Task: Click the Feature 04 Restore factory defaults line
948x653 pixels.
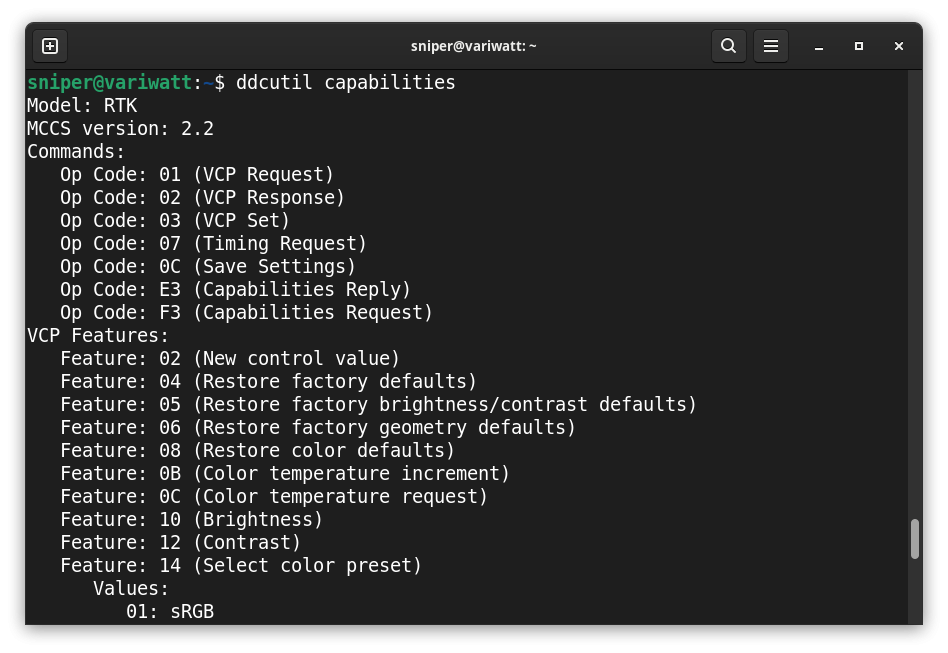Action: pyautogui.click(x=268, y=381)
